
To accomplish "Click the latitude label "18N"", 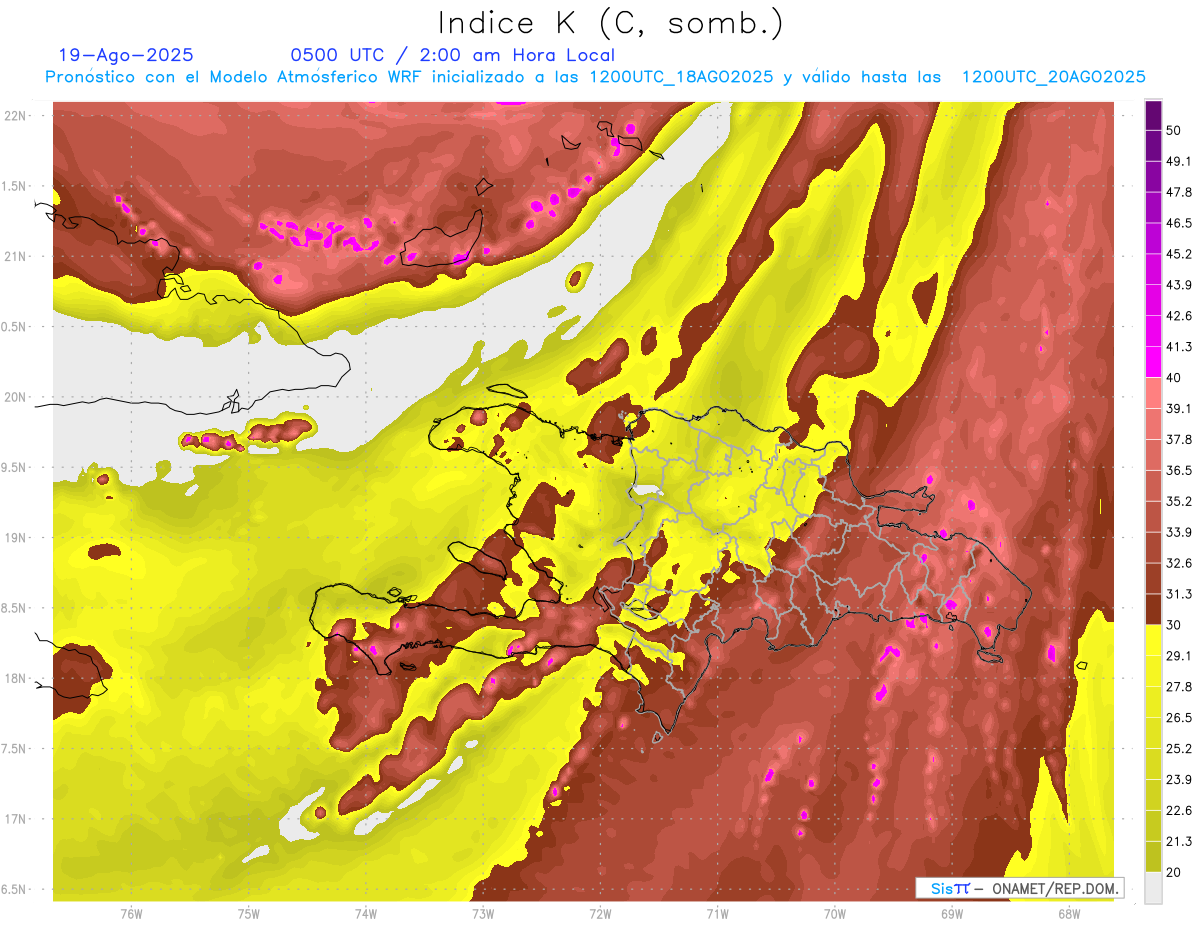I will [x=16, y=678].
